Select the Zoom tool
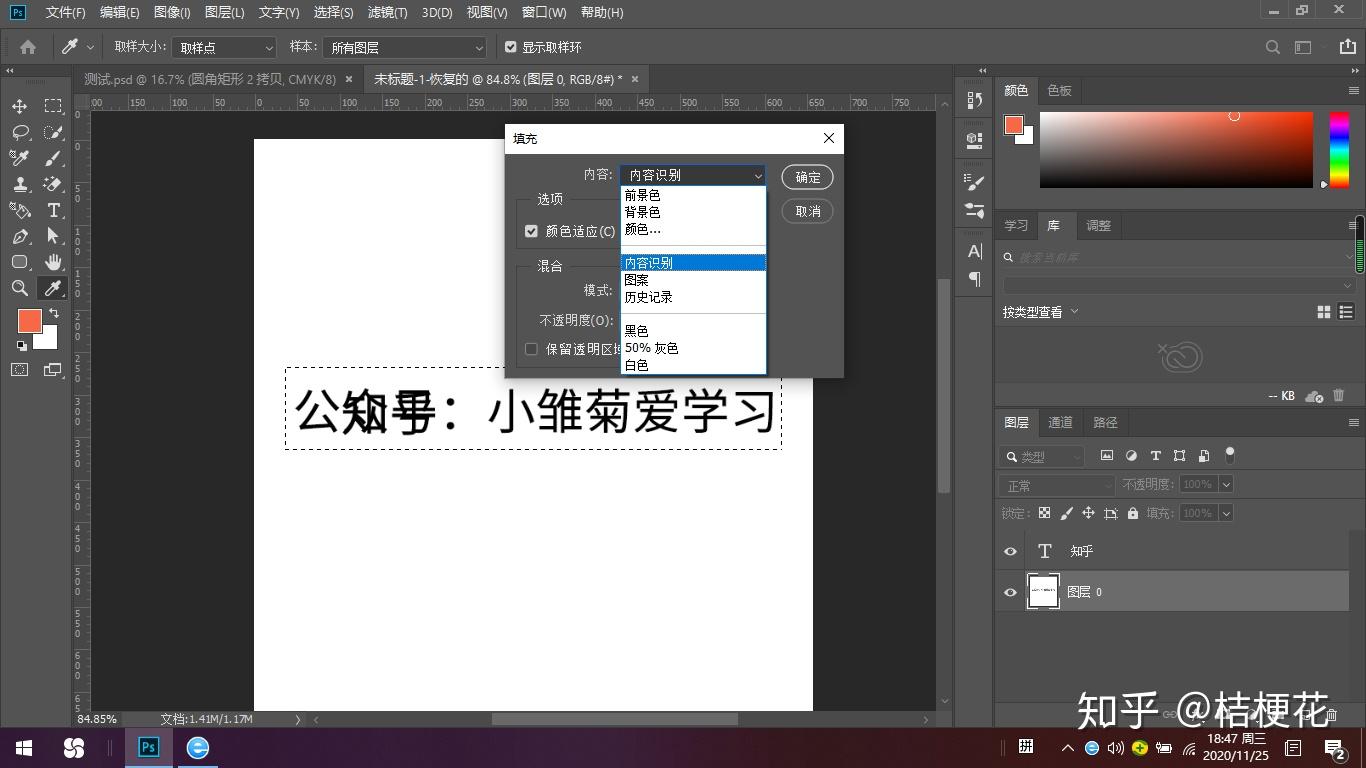1366x768 pixels. 20,288
